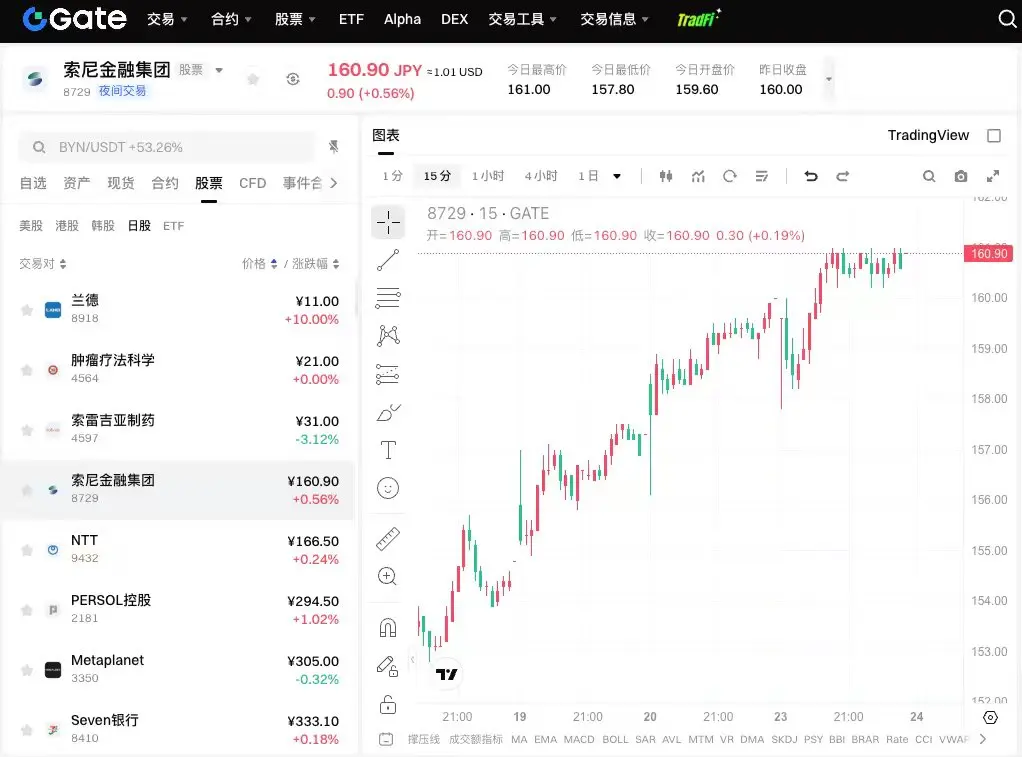Click the chart search icon
1022x757 pixels.
(x=929, y=176)
